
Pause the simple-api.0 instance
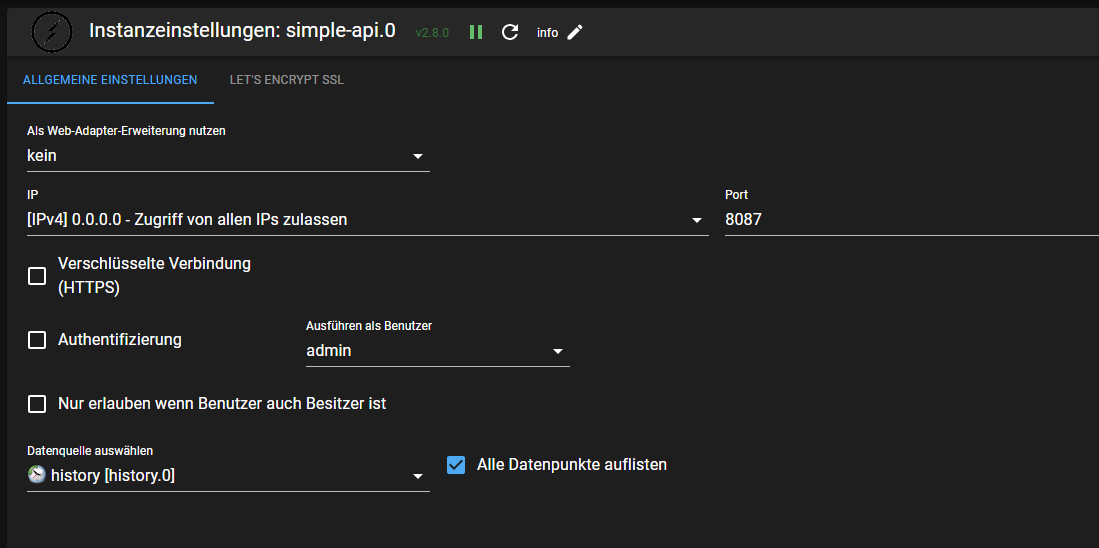(476, 32)
